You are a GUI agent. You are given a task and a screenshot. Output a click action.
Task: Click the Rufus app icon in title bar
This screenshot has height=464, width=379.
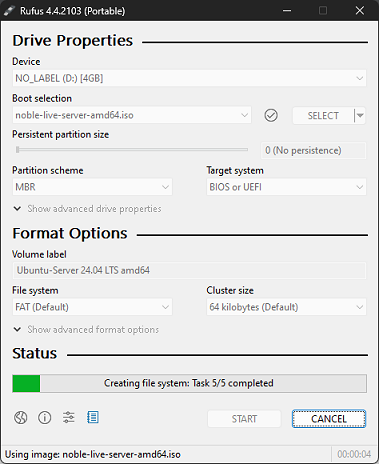coord(9,11)
